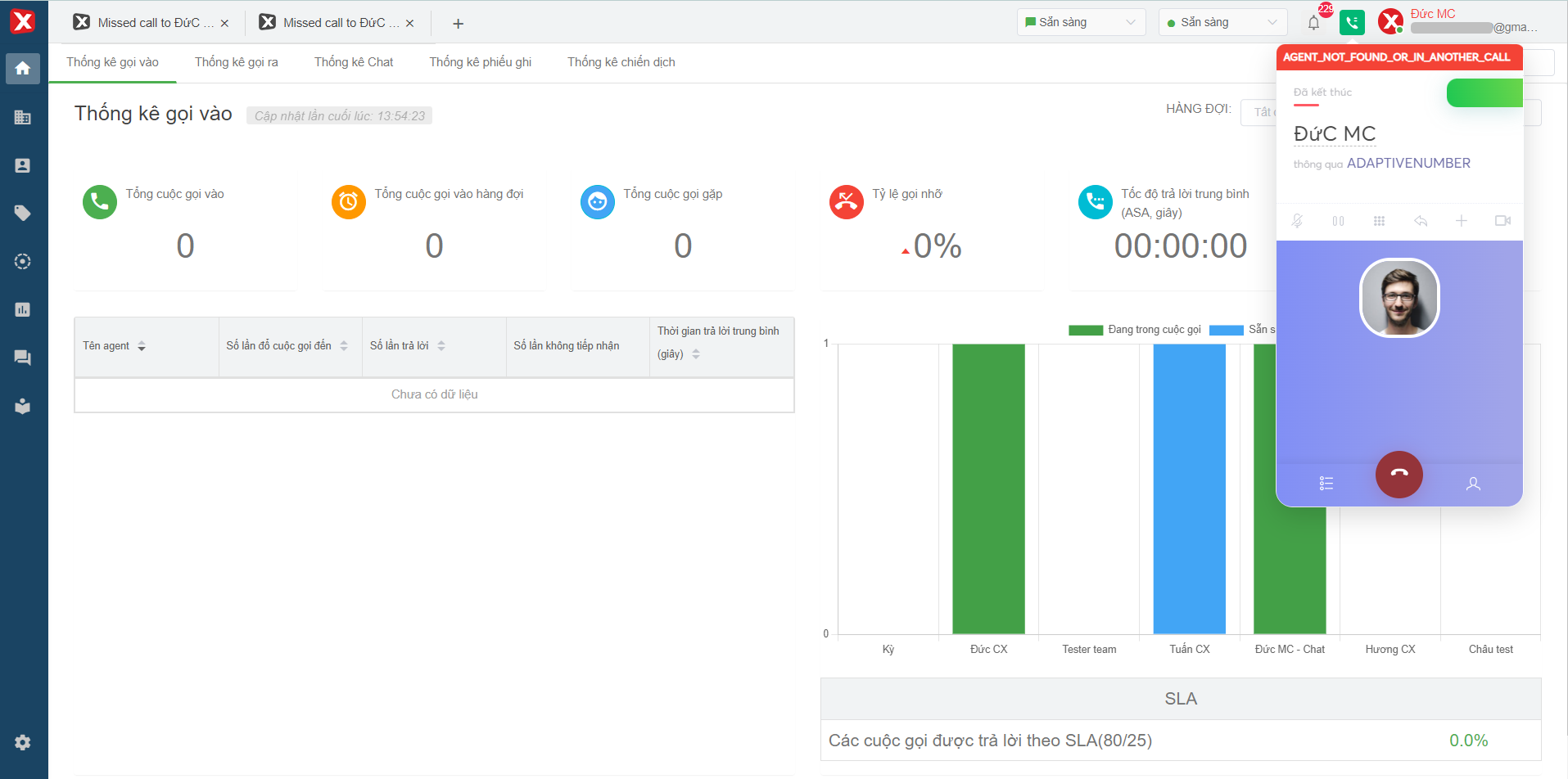Switch to the Thống kê gọi ra tab
The height and width of the screenshot is (779, 1568).
pyautogui.click(x=236, y=62)
